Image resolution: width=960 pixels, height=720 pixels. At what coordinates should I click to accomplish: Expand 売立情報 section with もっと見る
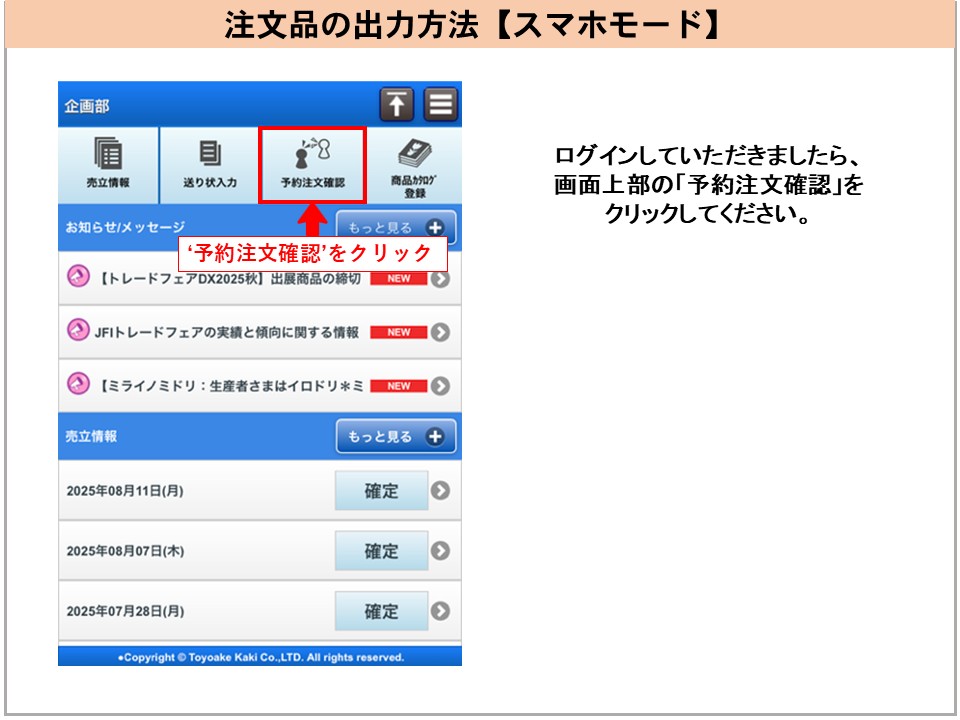coord(395,437)
